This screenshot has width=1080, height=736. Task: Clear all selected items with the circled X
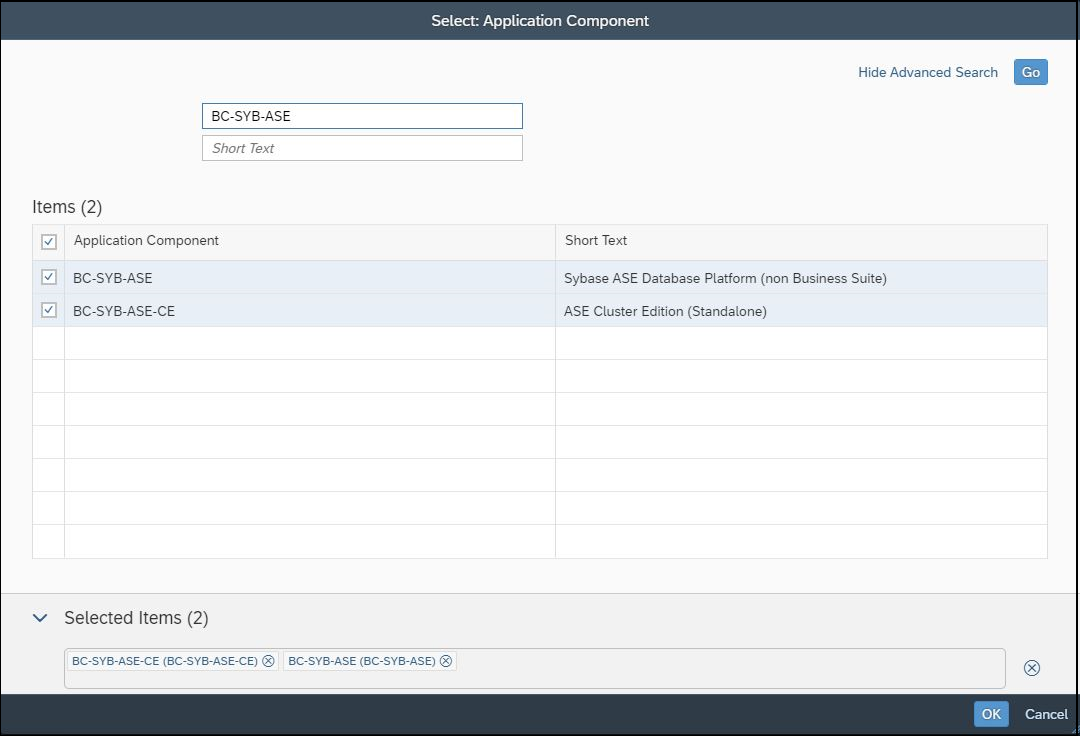[1031, 668]
